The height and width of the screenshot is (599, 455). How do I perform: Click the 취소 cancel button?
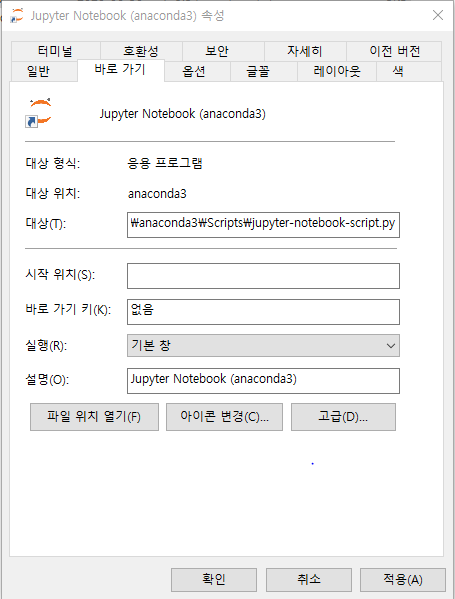point(309,580)
